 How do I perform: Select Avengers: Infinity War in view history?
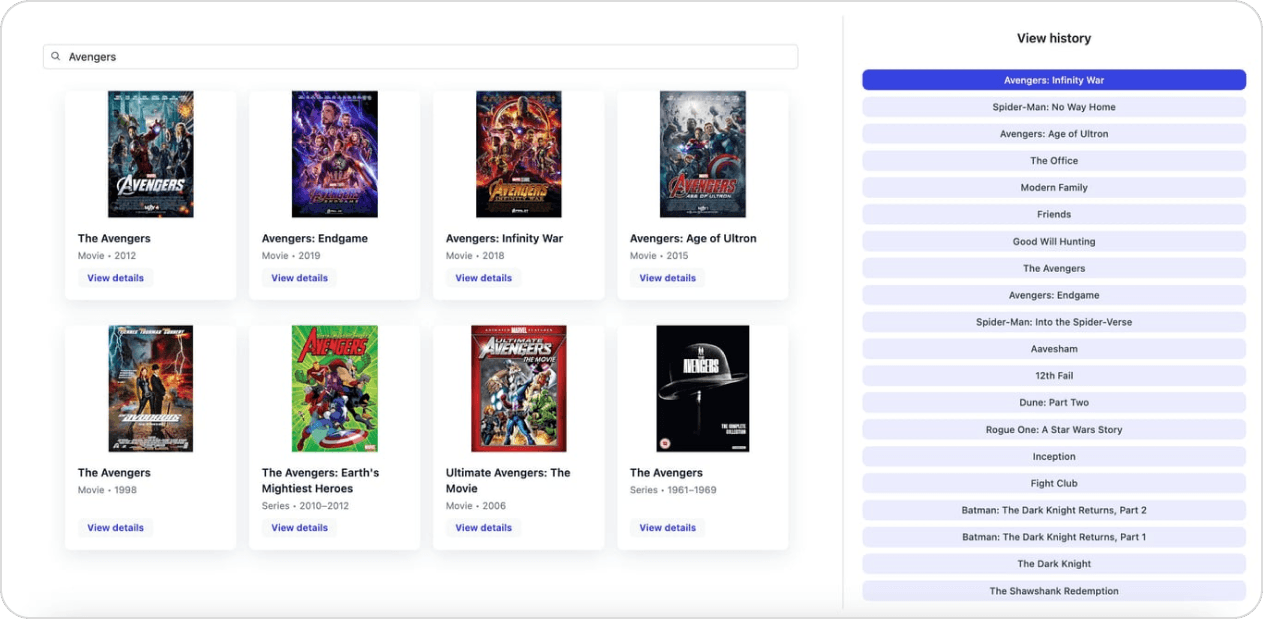[x=1053, y=80]
